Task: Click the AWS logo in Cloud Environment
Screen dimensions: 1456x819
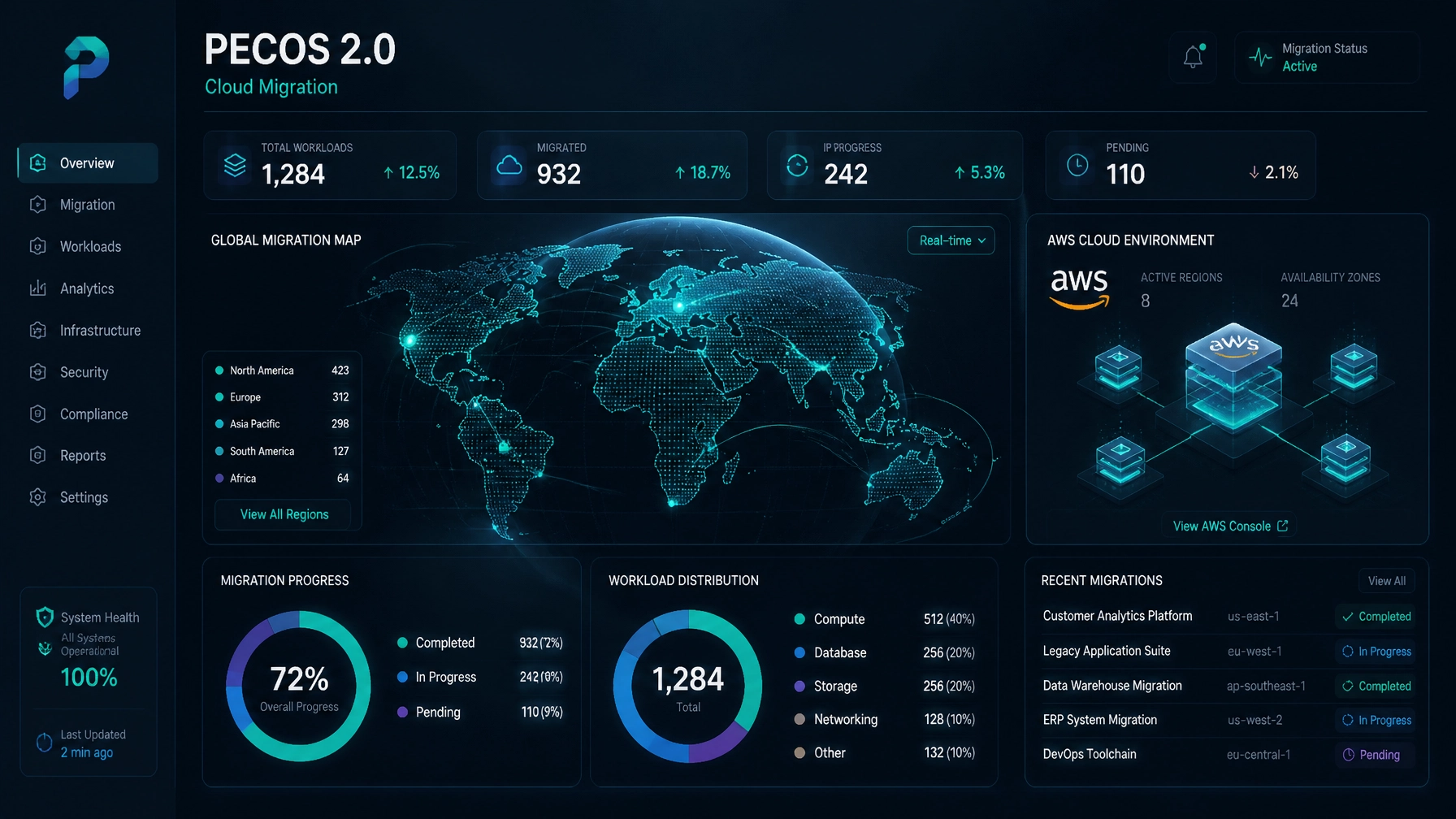Action: tap(1079, 288)
